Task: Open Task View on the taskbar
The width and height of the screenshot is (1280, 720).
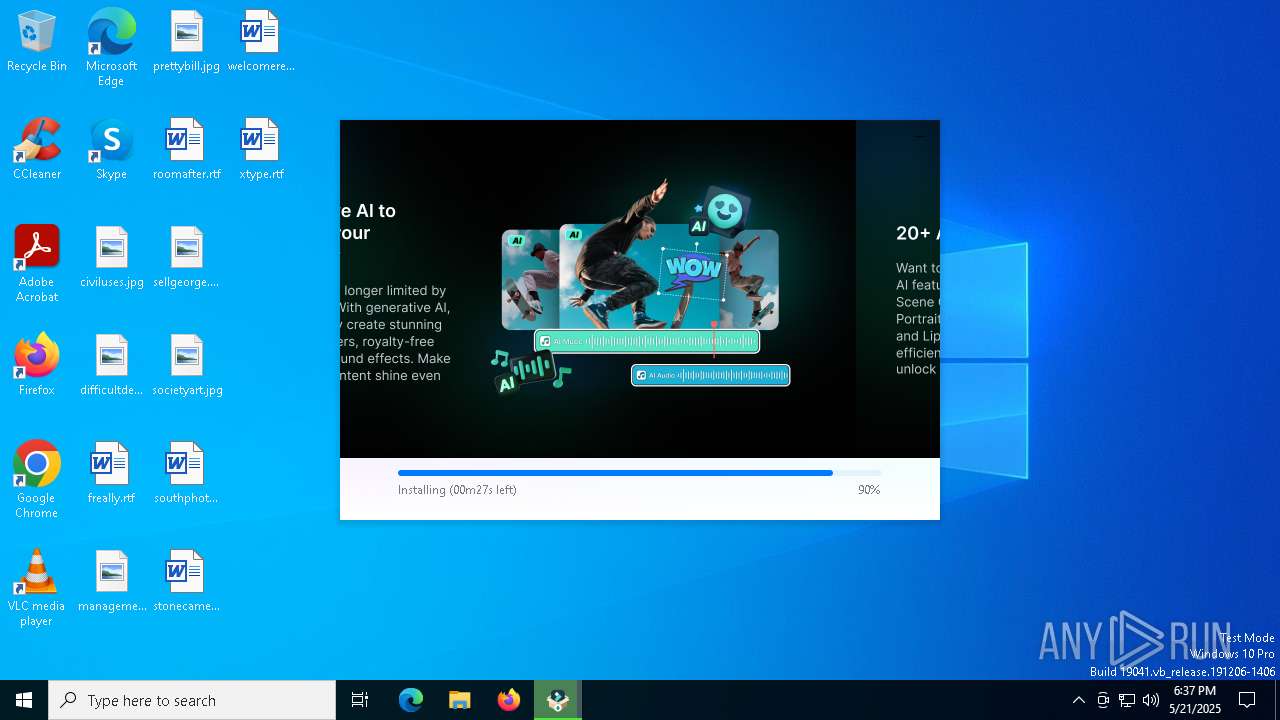Action: coord(360,700)
